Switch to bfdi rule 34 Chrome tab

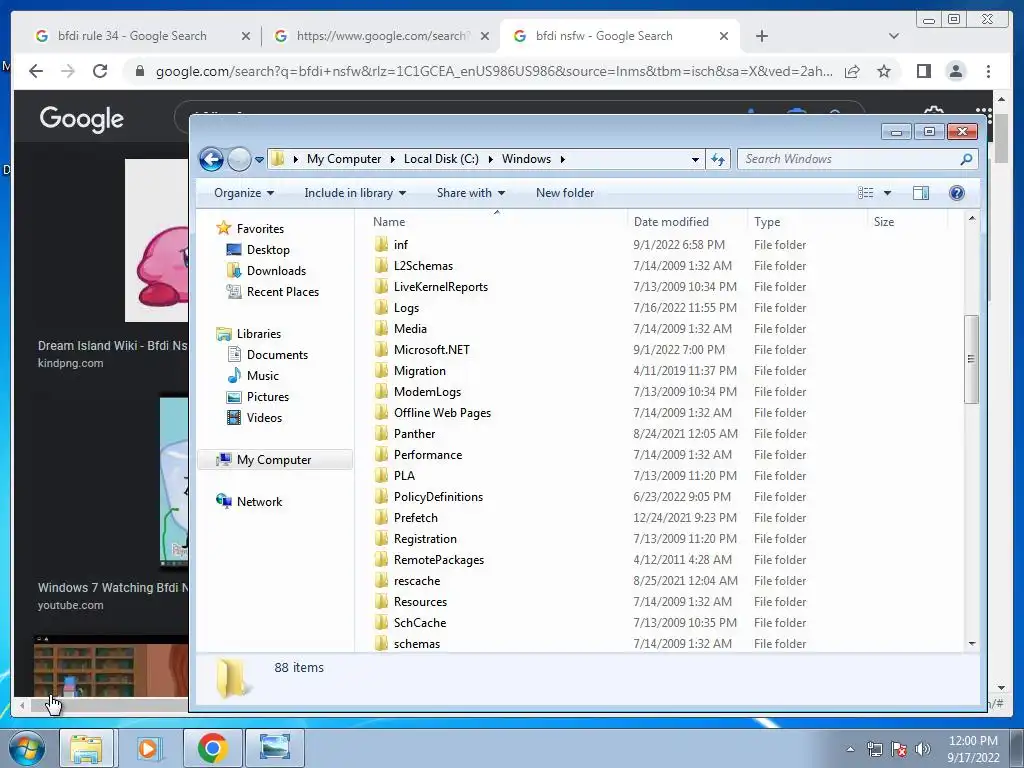coord(132,36)
